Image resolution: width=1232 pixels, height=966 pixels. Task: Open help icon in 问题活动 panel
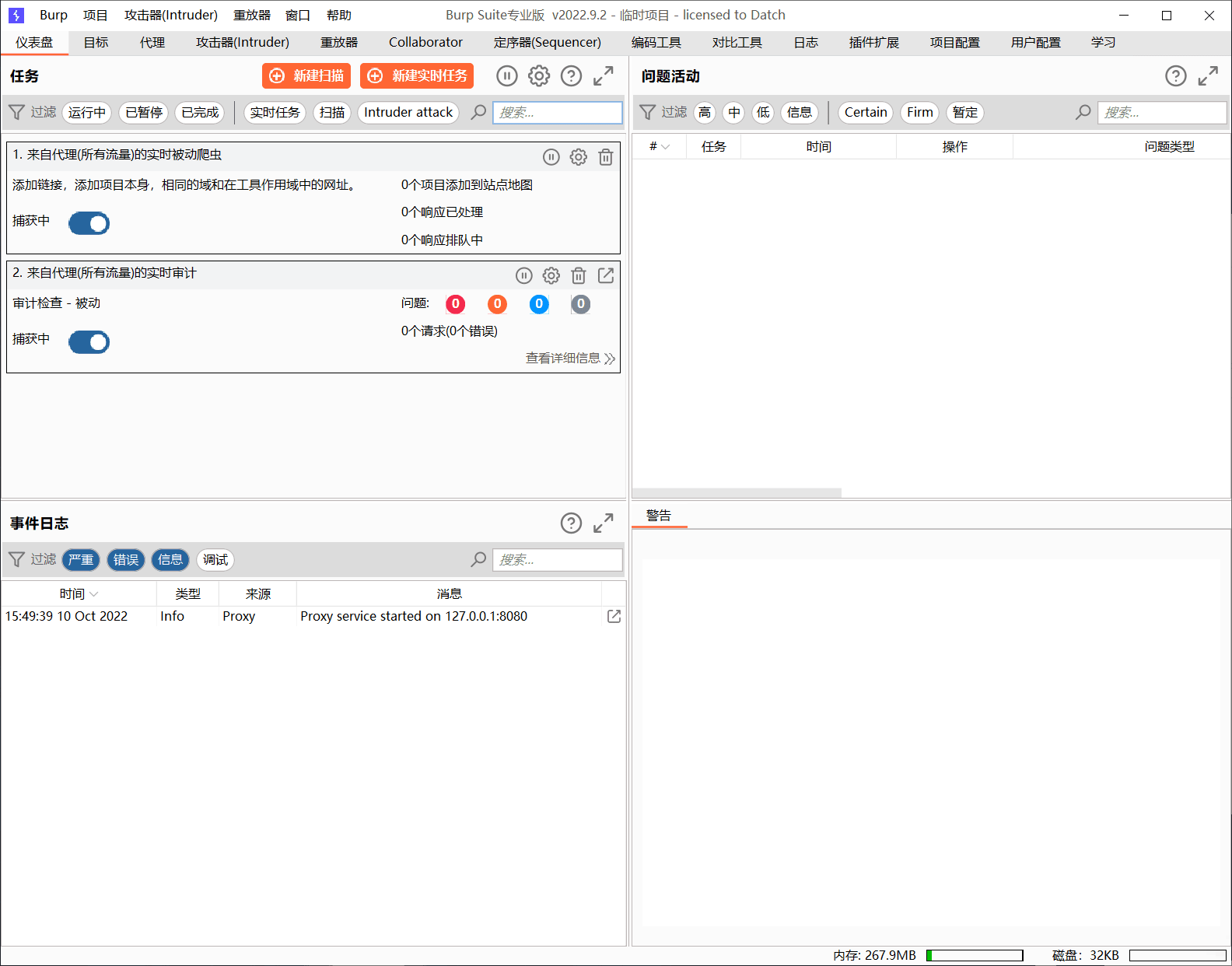pyautogui.click(x=1175, y=75)
